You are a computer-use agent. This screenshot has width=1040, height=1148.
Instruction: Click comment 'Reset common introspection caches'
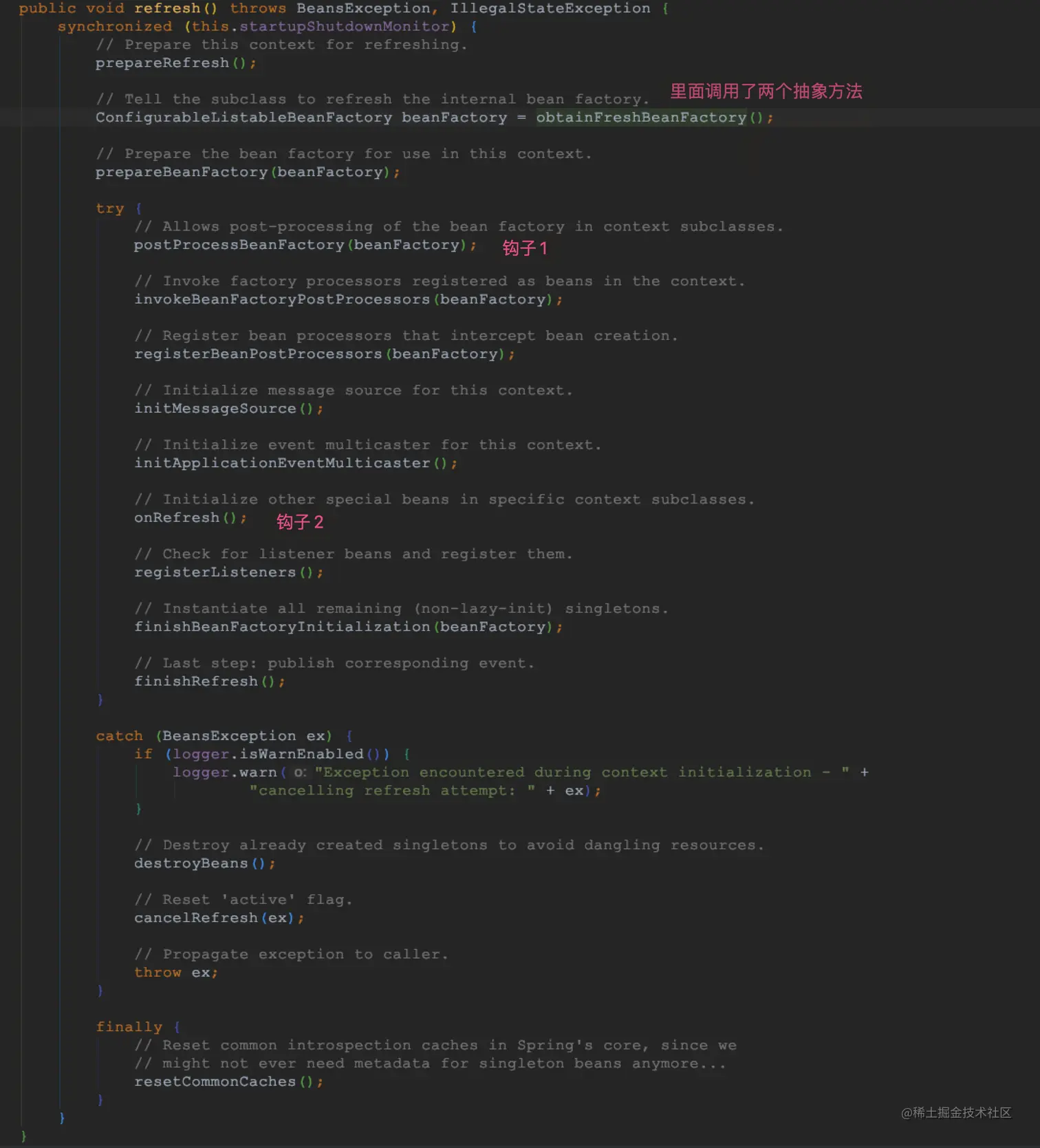tap(435, 1046)
